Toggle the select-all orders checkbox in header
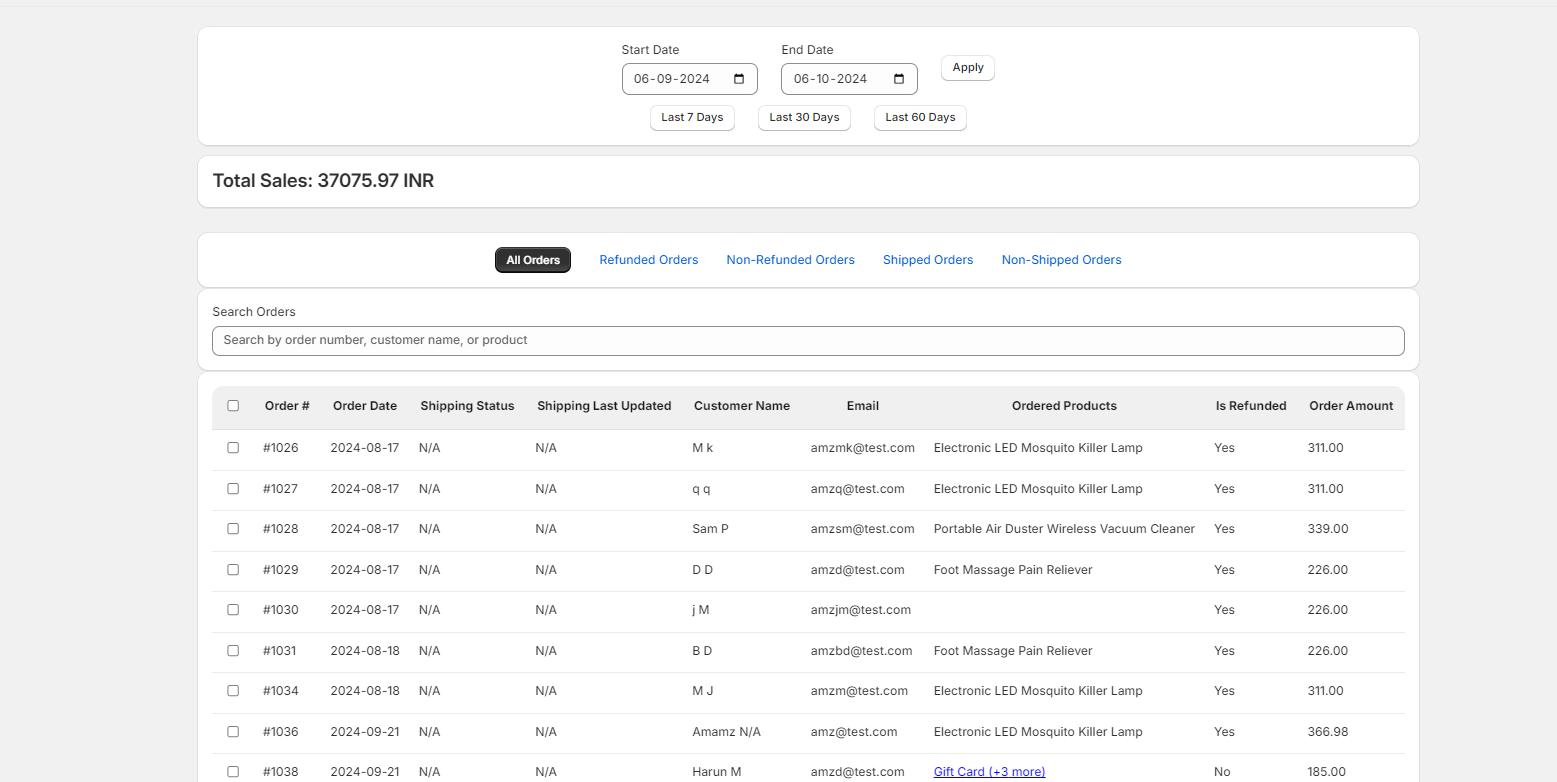Viewport: 1557px width, 782px height. tap(233, 406)
